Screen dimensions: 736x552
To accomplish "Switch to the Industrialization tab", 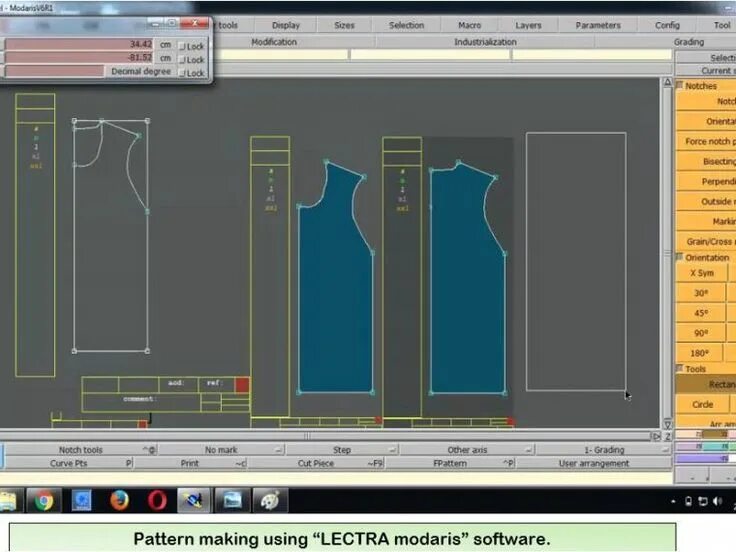I will [485, 42].
